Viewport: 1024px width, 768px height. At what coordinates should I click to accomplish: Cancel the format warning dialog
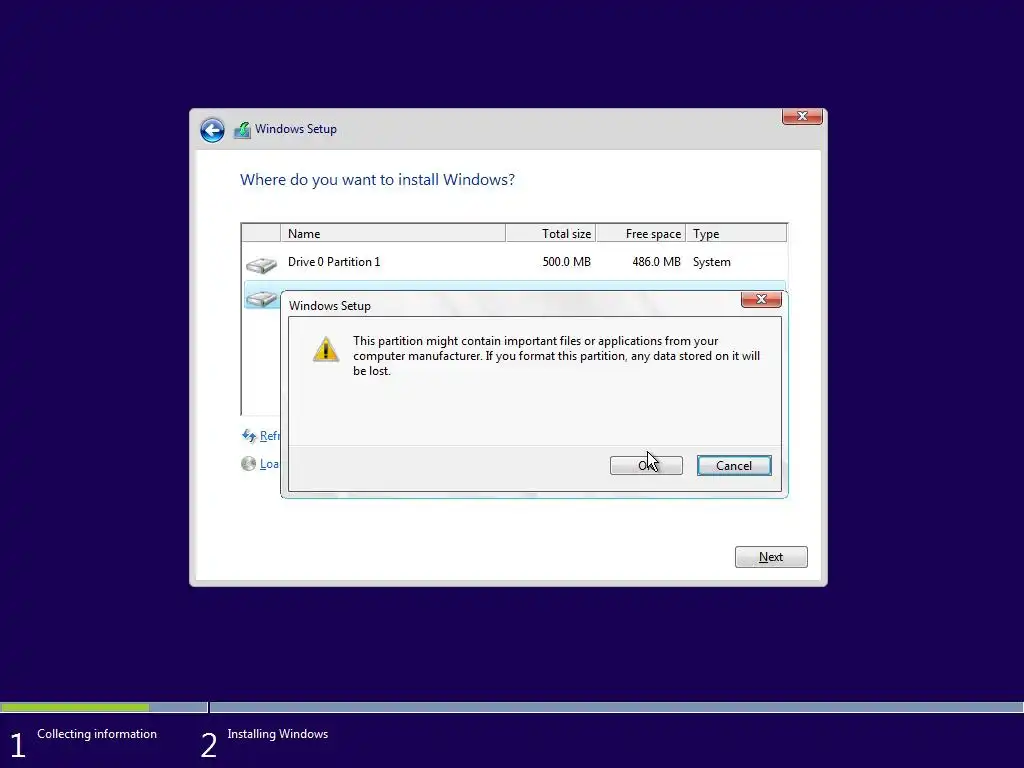pos(734,465)
